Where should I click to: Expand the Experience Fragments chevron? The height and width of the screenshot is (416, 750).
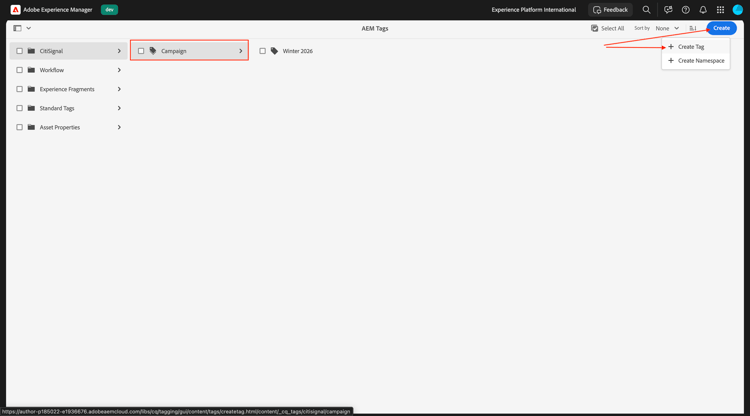click(119, 89)
